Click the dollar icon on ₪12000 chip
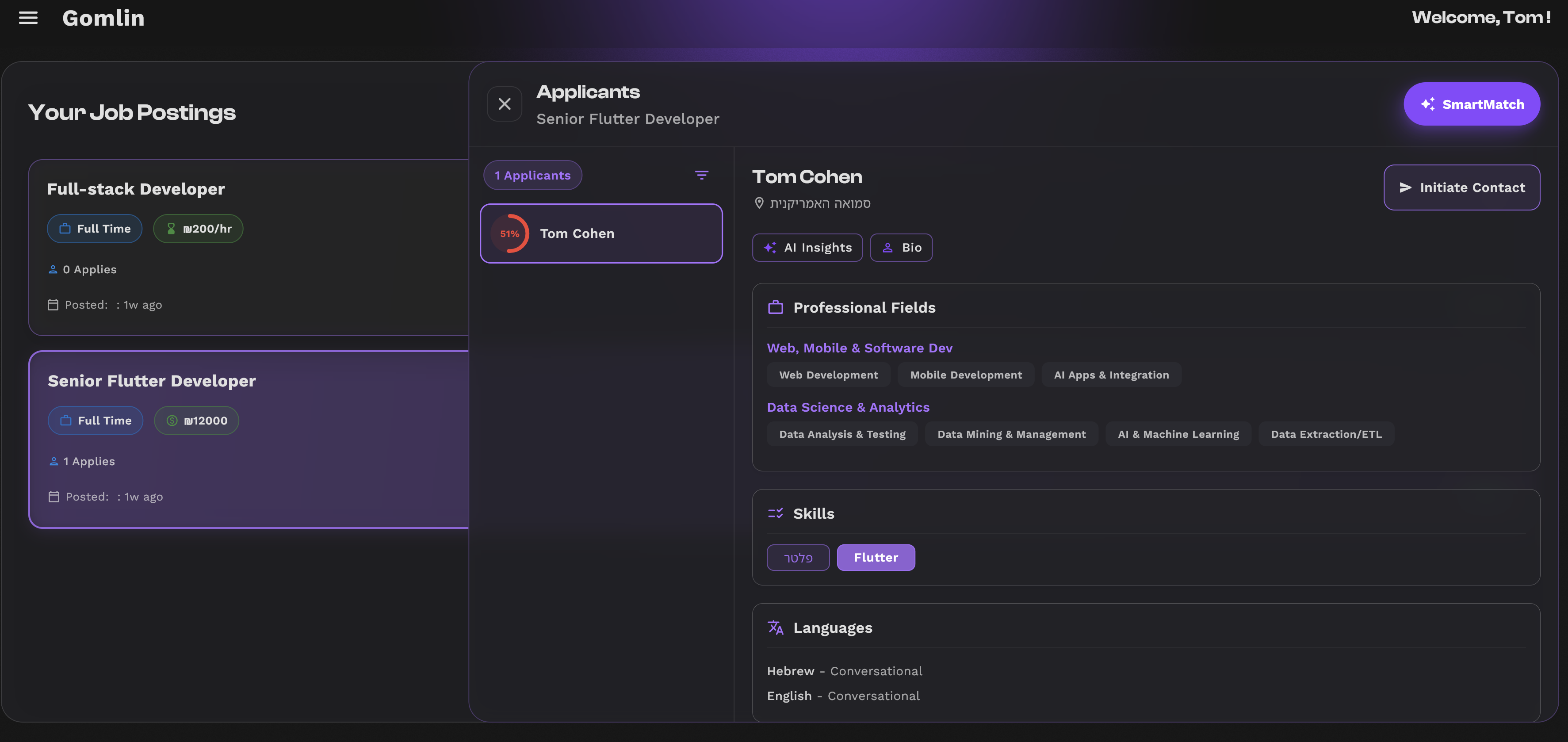The height and width of the screenshot is (742, 1568). (x=172, y=421)
